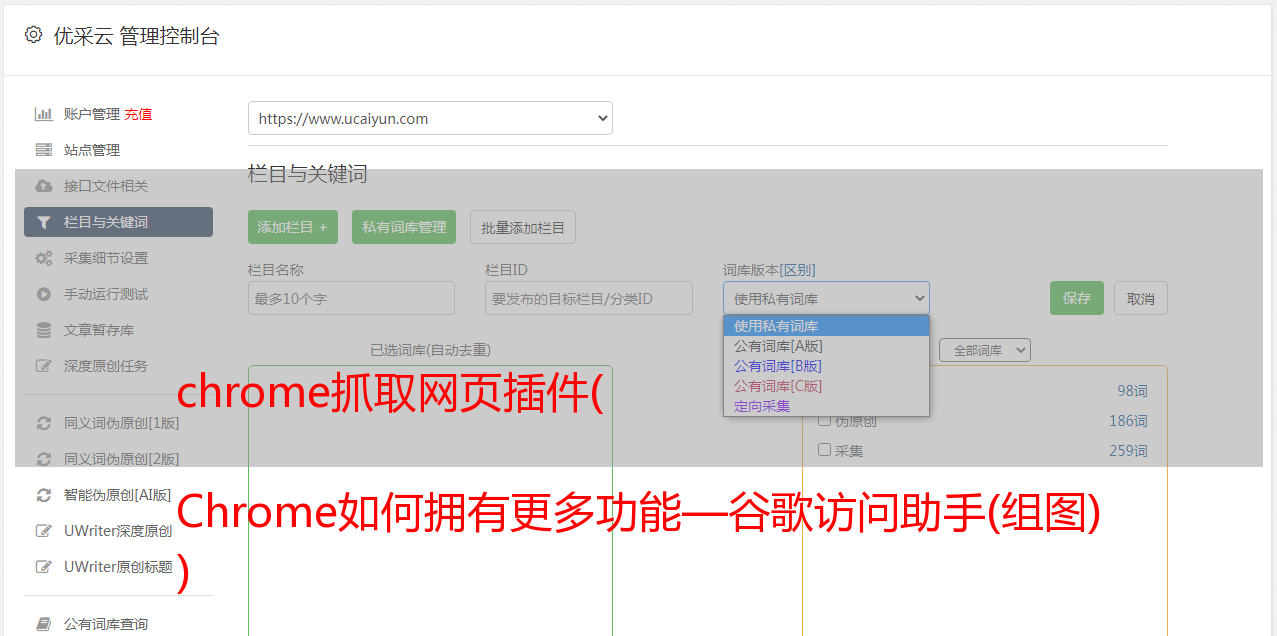Click the funnel icon for 栏目与关键词

[x=43, y=222]
